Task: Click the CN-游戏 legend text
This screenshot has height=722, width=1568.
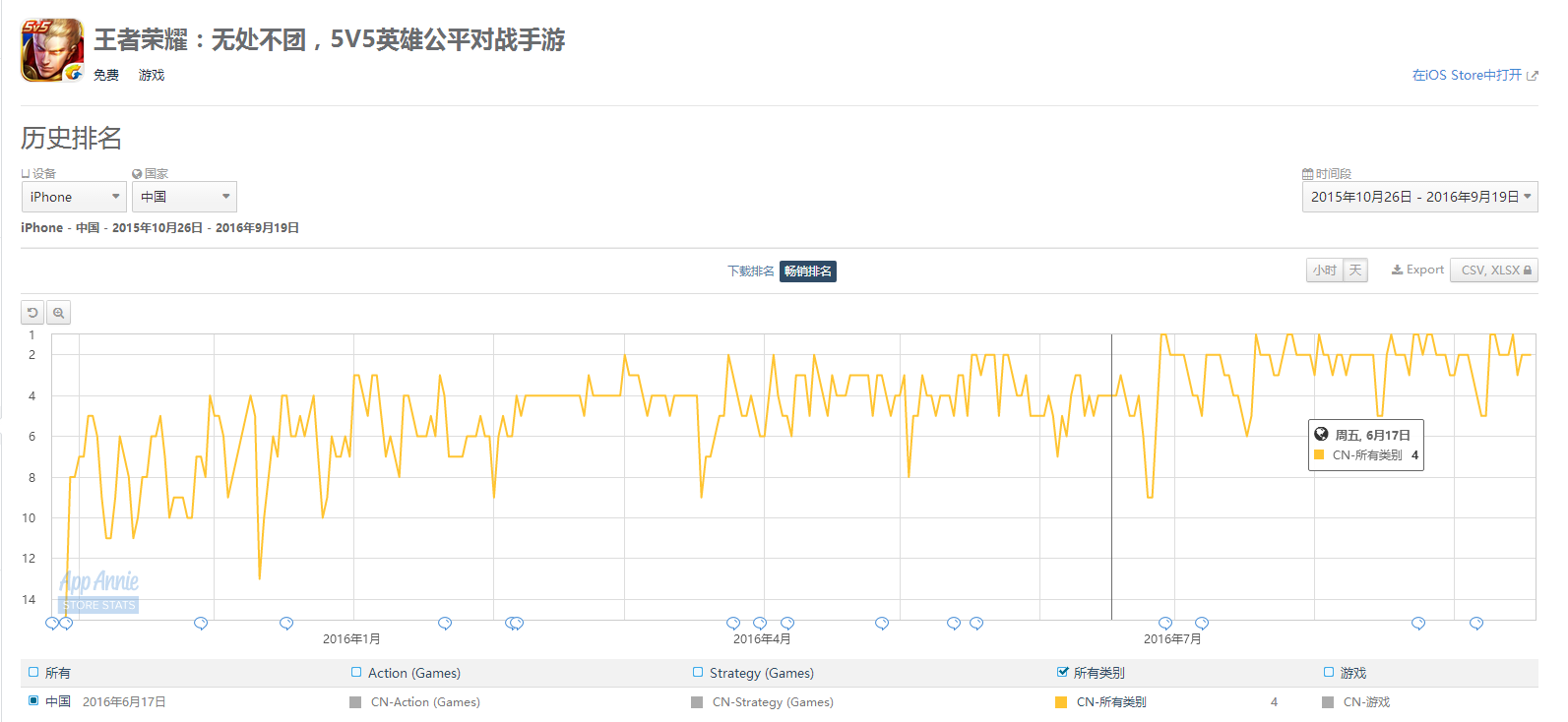Action: point(1366,702)
